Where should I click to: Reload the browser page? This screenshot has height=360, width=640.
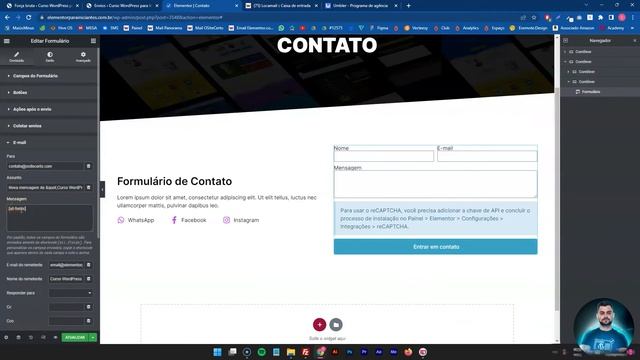(29, 18)
